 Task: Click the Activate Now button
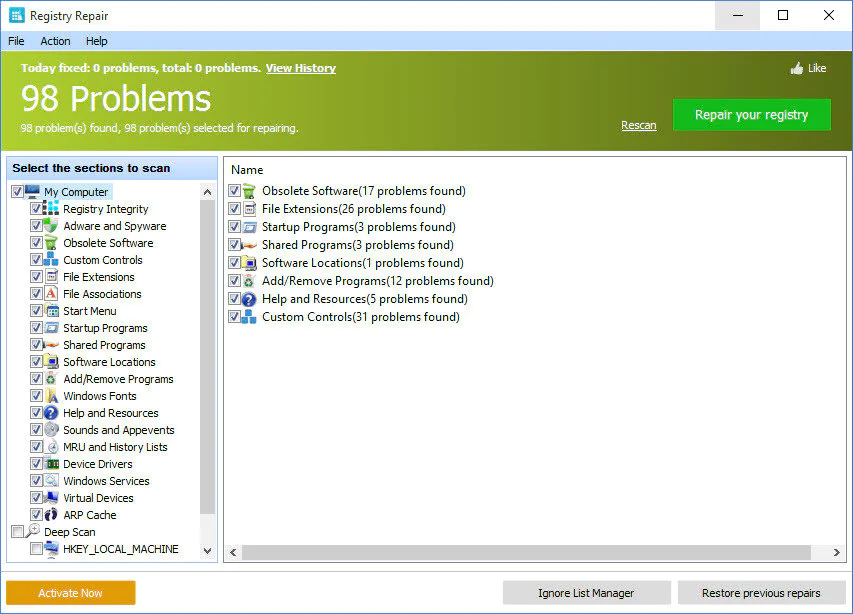point(71,593)
